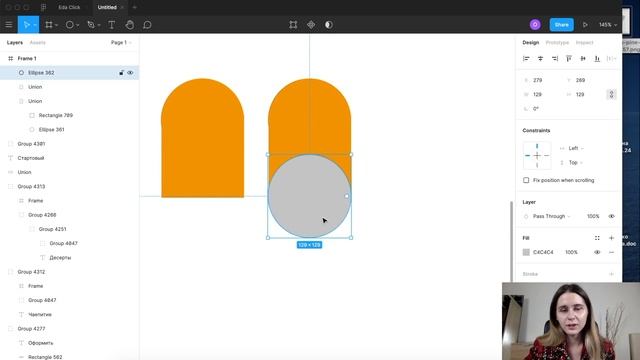Align horizontal centers icon

coord(540,59)
